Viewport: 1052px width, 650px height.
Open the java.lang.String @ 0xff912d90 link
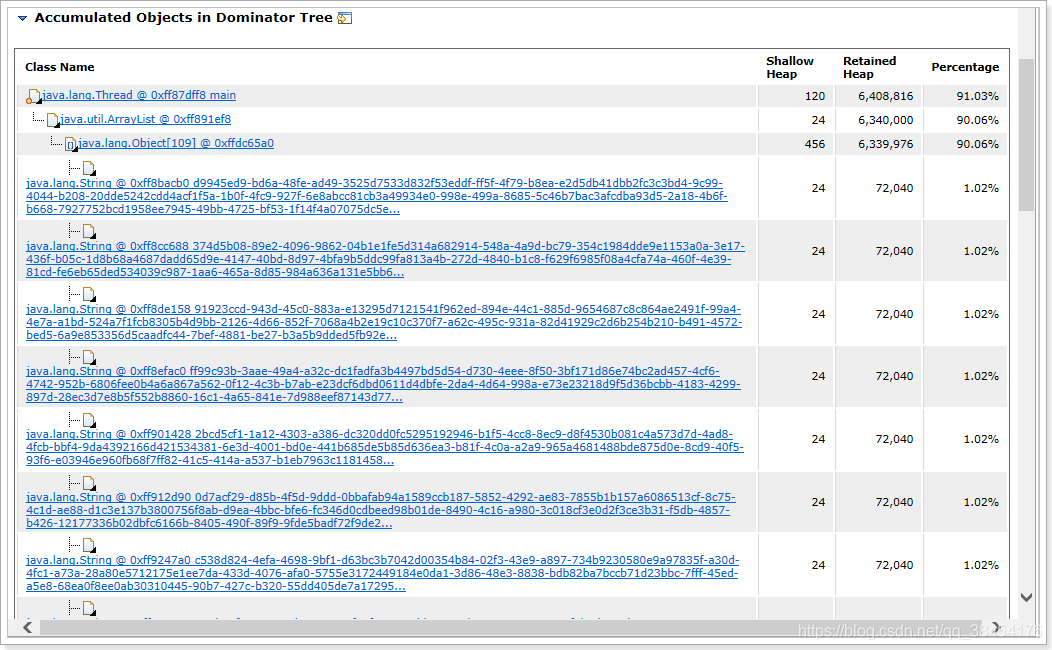click(380, 510)
